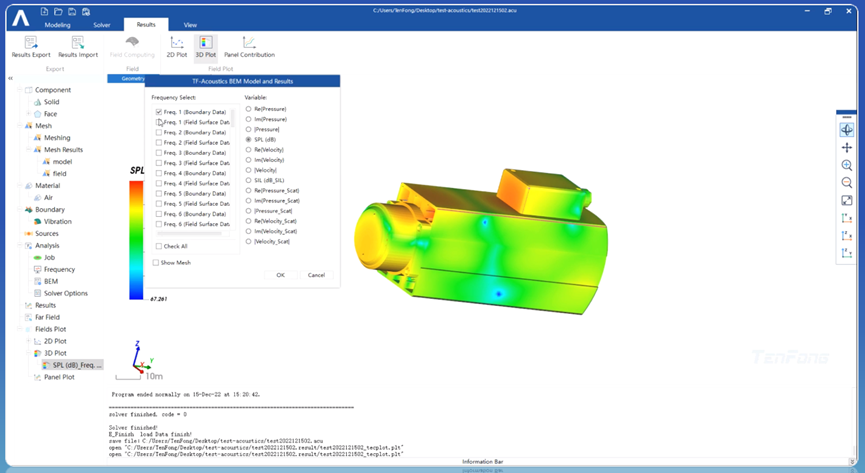
Task: Enable the Check All checkbox
Action: pos(159,246)
